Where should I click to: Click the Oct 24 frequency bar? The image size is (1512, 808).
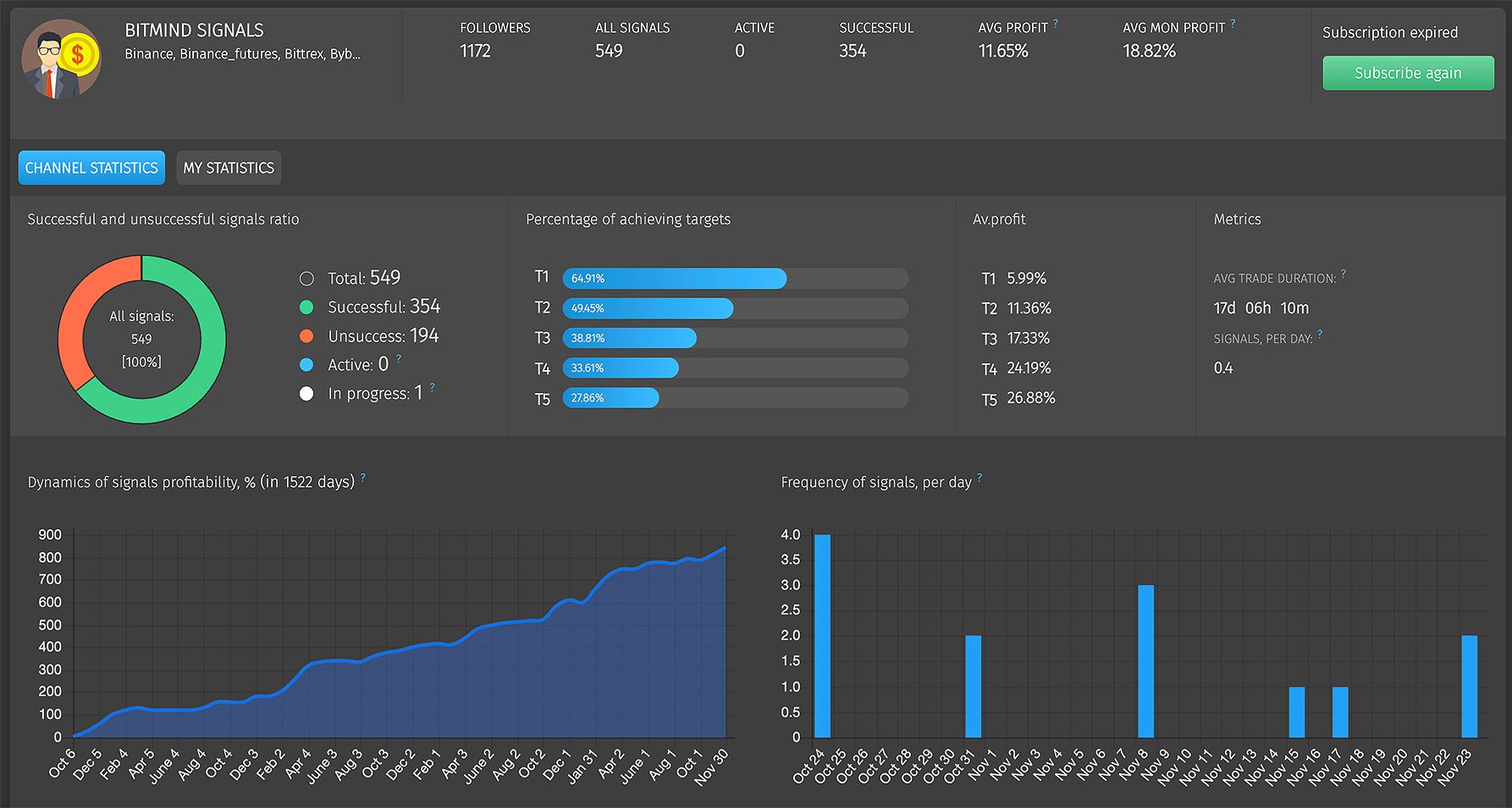pyautogui.click(x=822, y=635)
